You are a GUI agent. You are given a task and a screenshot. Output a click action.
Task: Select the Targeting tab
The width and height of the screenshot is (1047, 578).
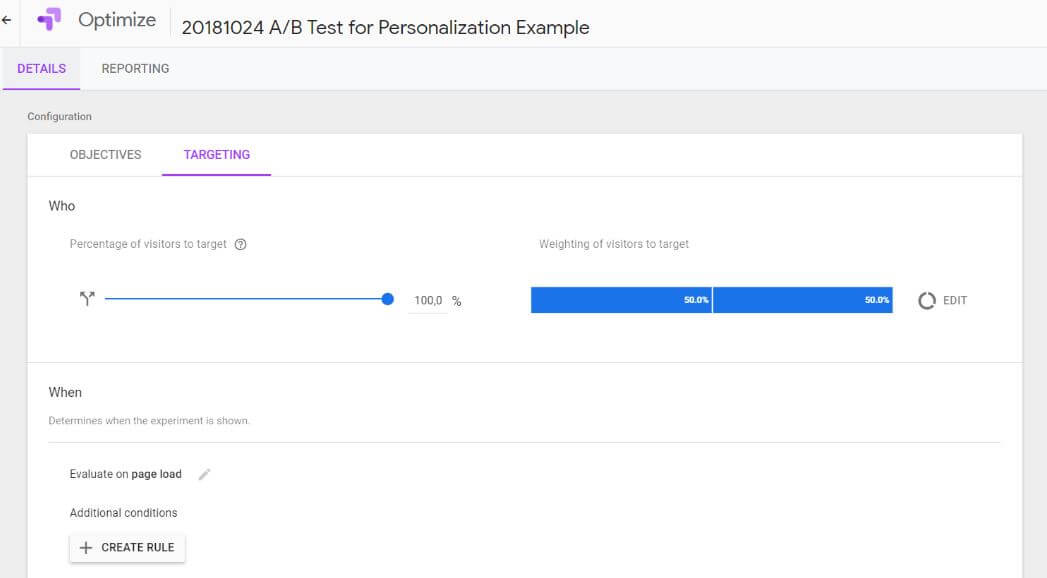217,155
